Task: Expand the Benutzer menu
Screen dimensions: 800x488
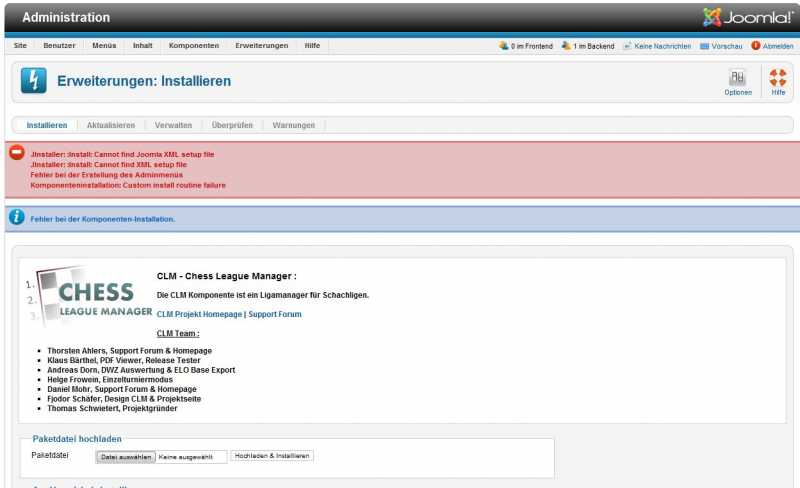Action: (x=59, y=46)
